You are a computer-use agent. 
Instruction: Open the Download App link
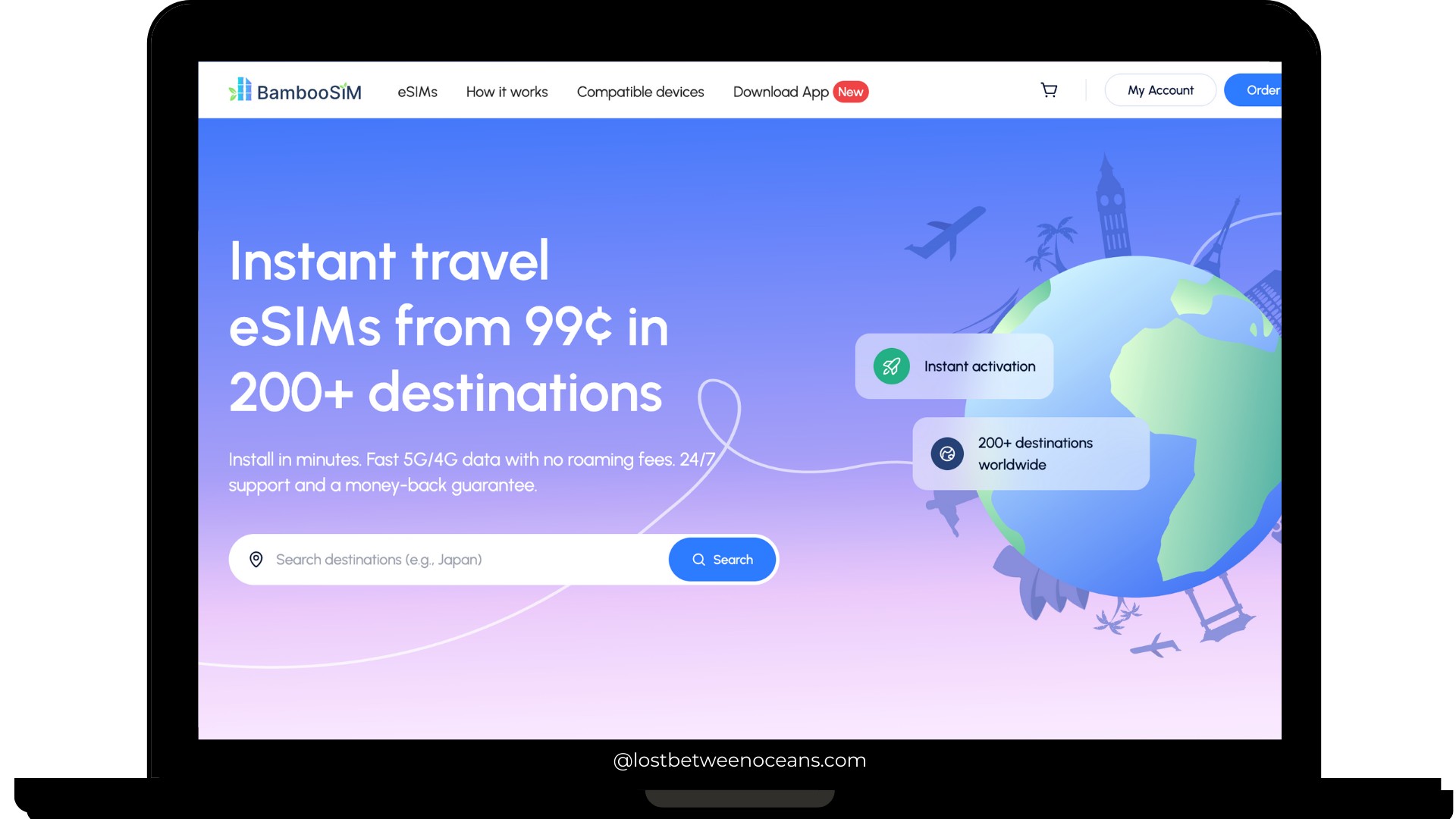tap(780, 92)
